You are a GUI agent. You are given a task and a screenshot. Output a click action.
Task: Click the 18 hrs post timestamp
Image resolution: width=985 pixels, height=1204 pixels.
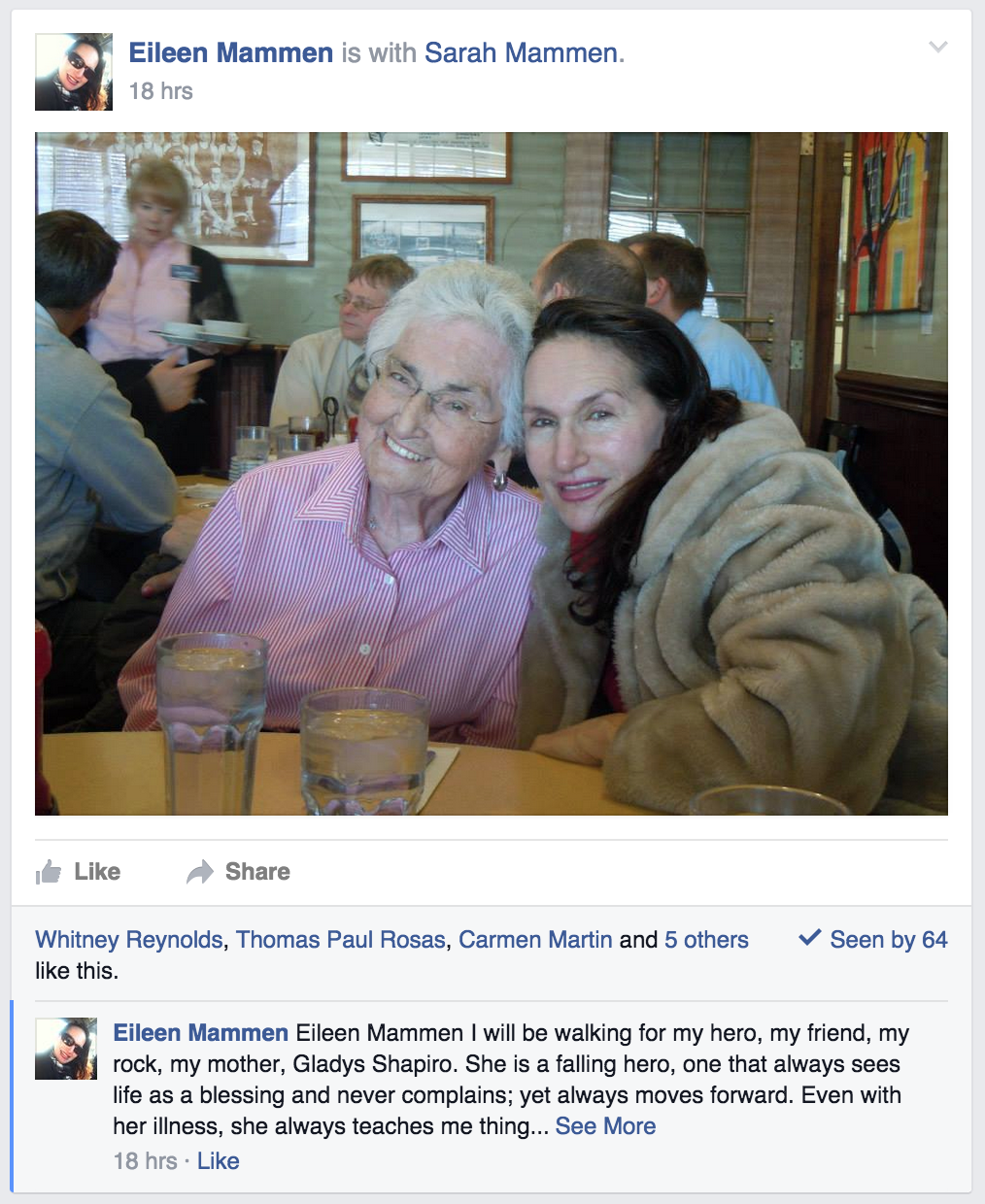161,91
